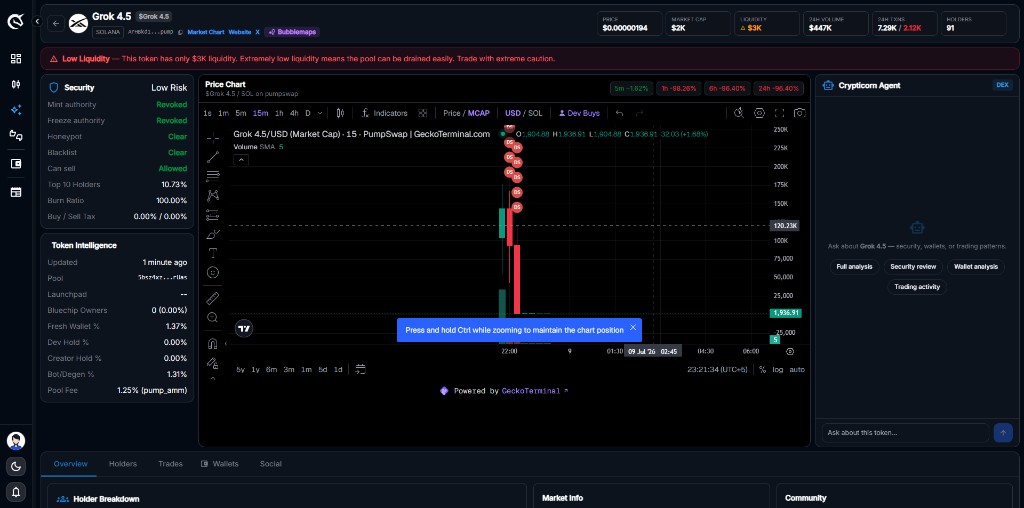Image resolution: width=1024 pixels, height=508 pixels.
Task: Enter fullscreen chart mode
Action: [x=779, y=113]
